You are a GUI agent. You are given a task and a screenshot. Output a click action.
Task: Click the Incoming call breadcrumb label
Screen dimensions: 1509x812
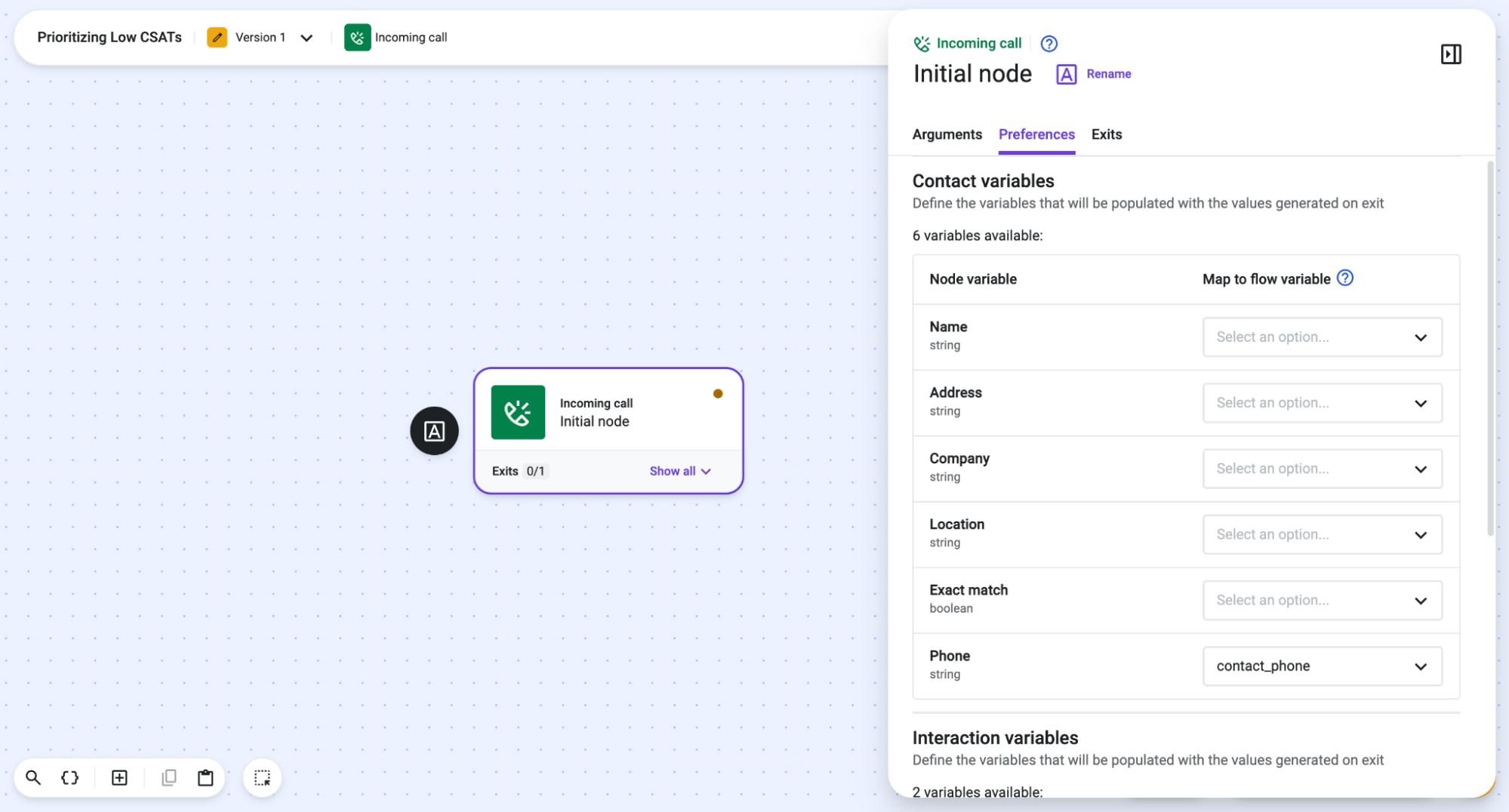[x=411, y=37]
